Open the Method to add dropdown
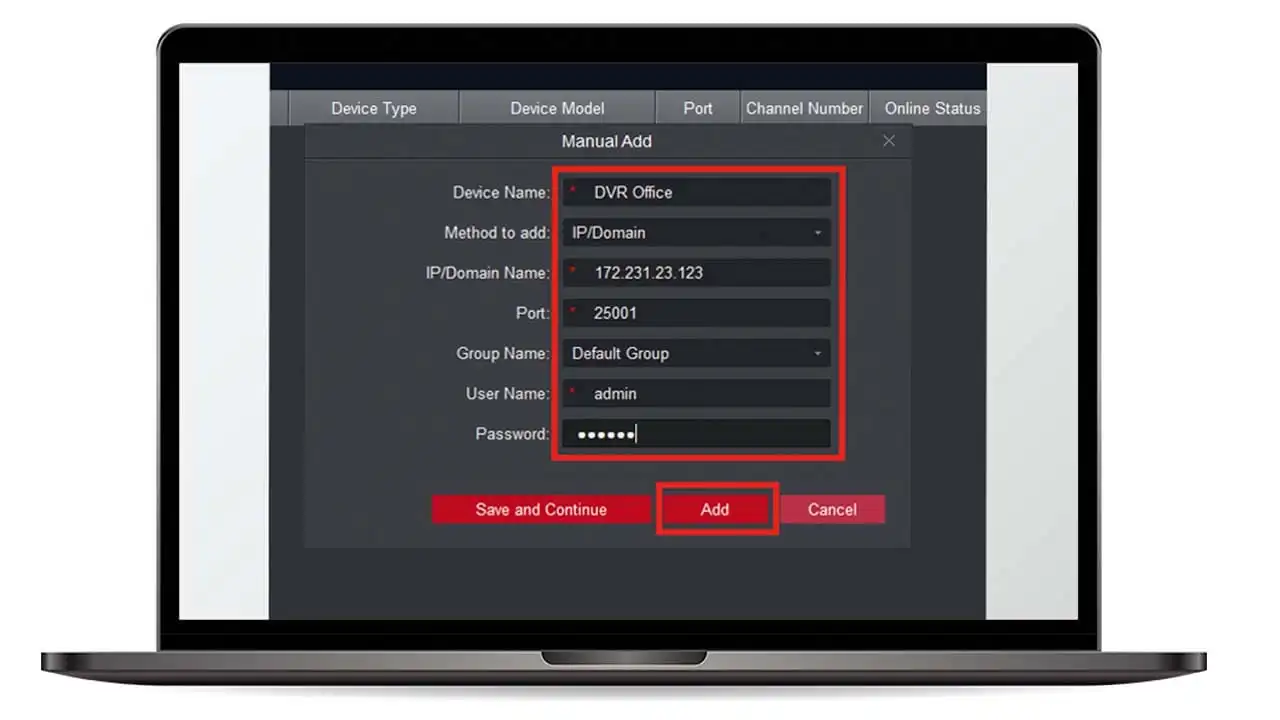1280x720 pixels. pyautogui.click(x=696, y=233)
